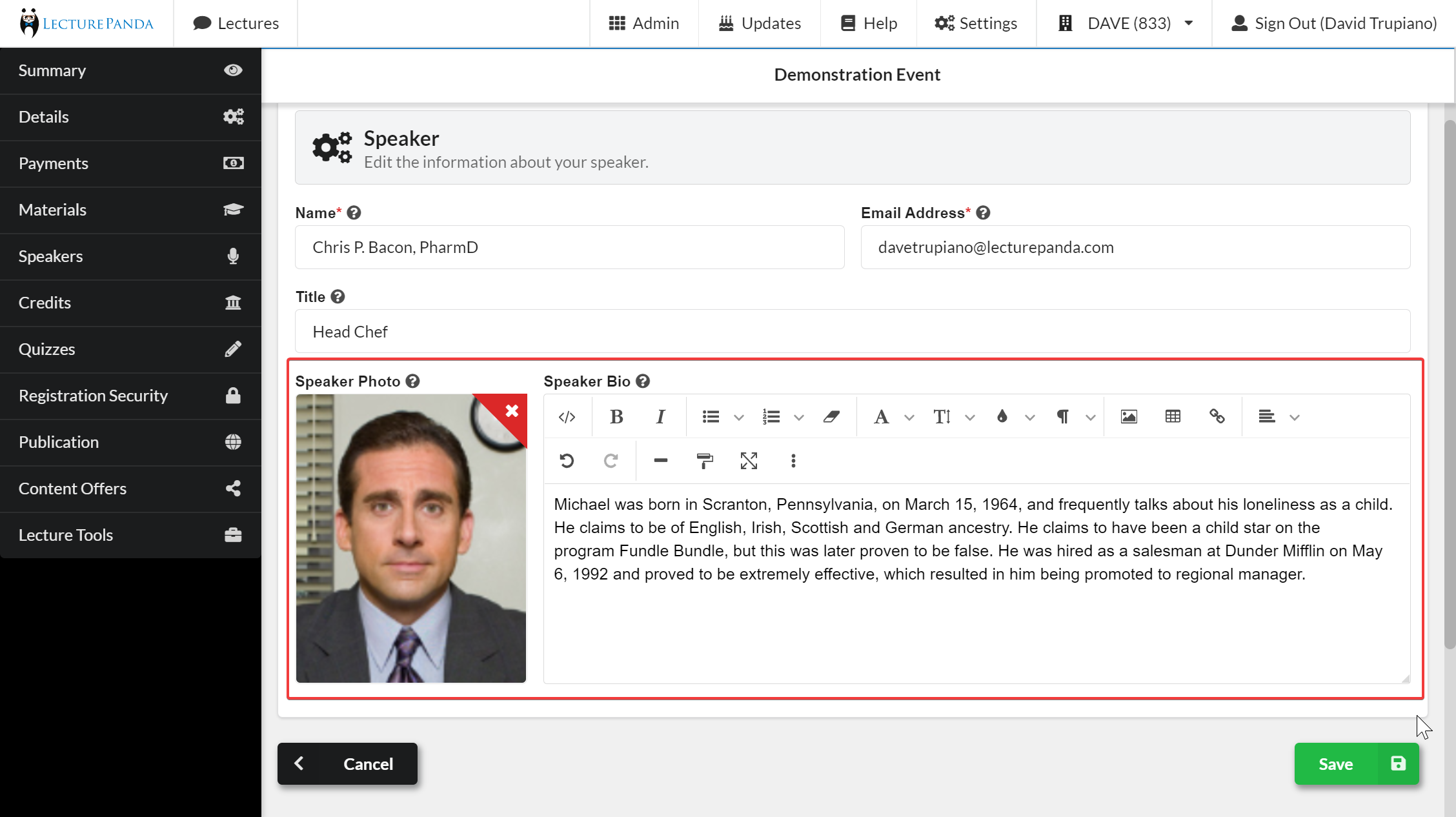Expand ordered list style dropdown arrow
The width and height of the screenshot is (1456, 817).
pos(799,418)
